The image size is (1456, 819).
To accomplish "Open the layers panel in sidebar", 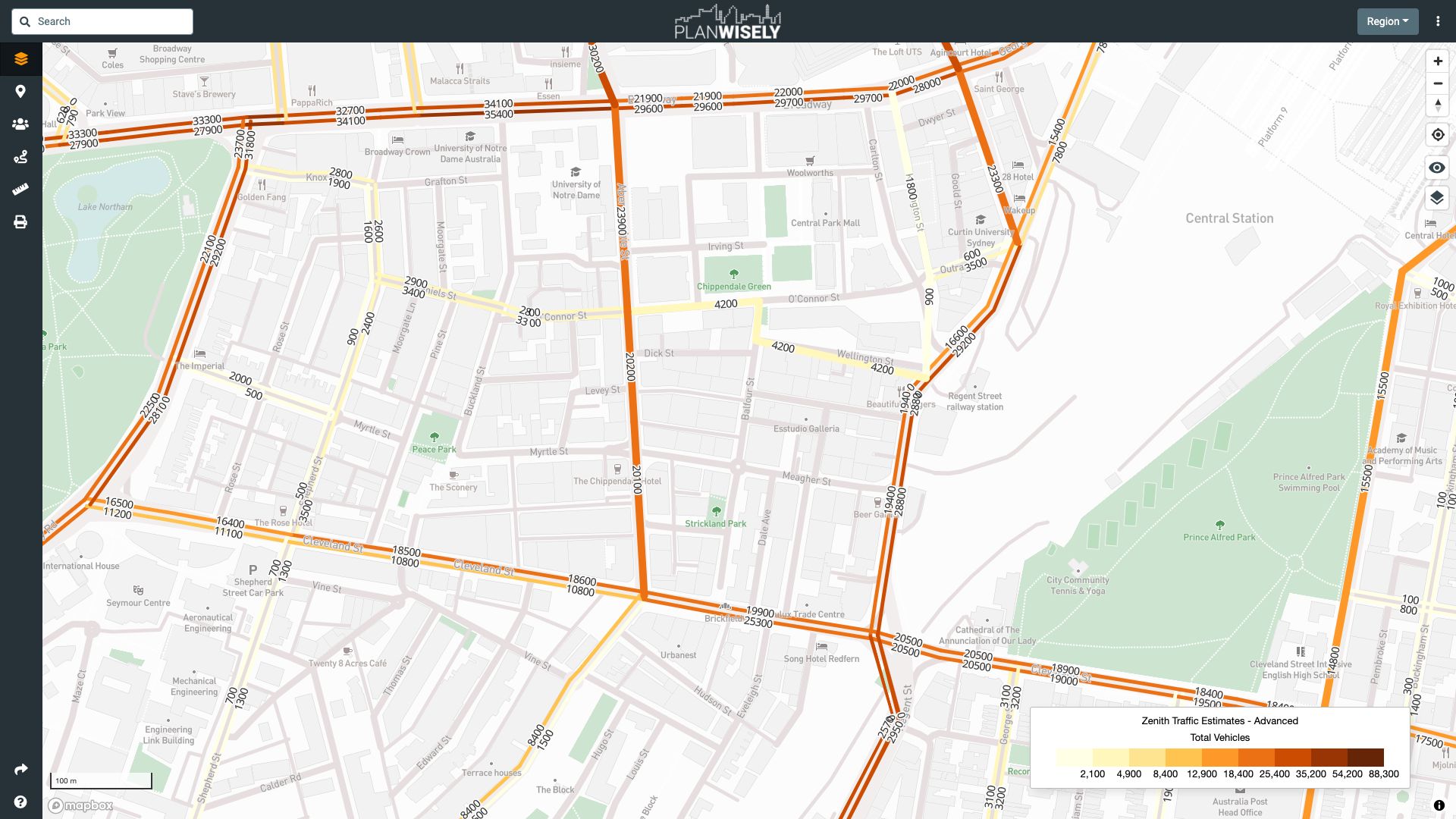I will click(20, 59).
